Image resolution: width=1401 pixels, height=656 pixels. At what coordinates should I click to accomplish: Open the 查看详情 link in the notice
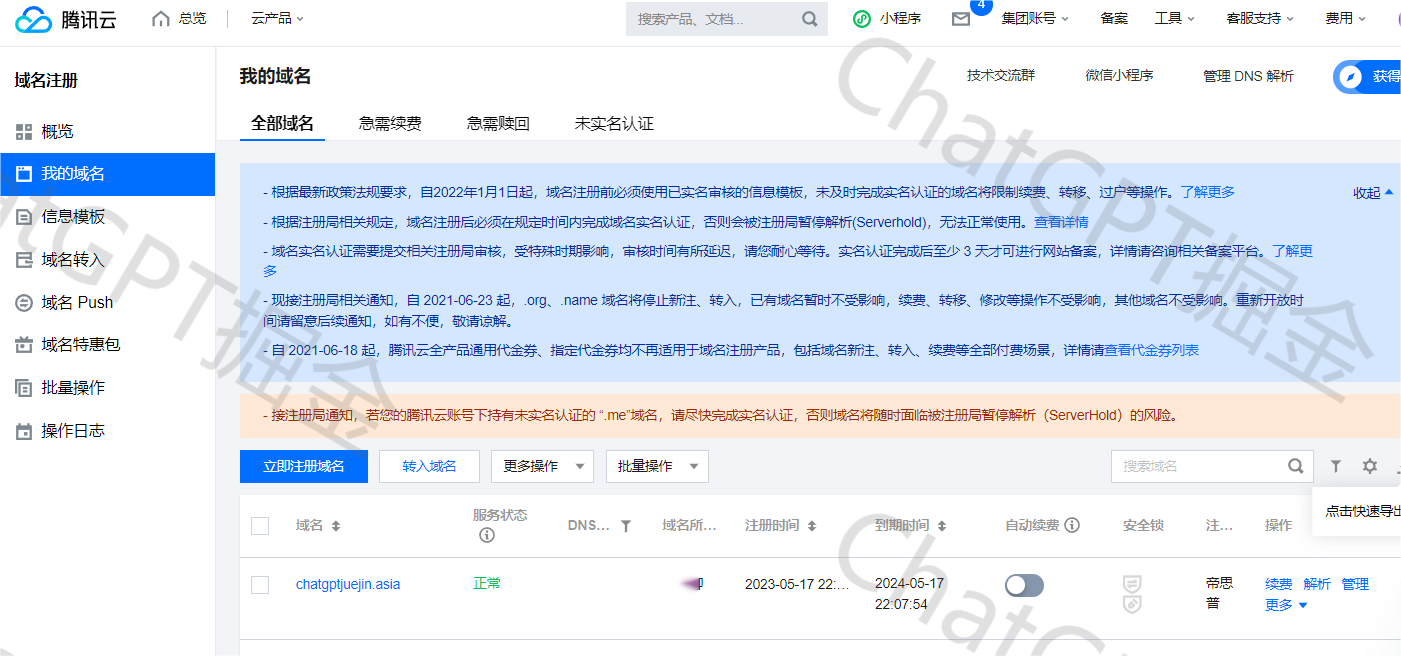1061,222
